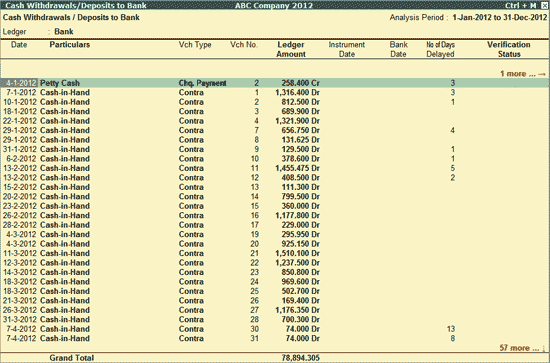Viewport: 550px width, 363px height.
Task: Select the entry with 1,510.100 Dr amount
Action: click(275, 254)
